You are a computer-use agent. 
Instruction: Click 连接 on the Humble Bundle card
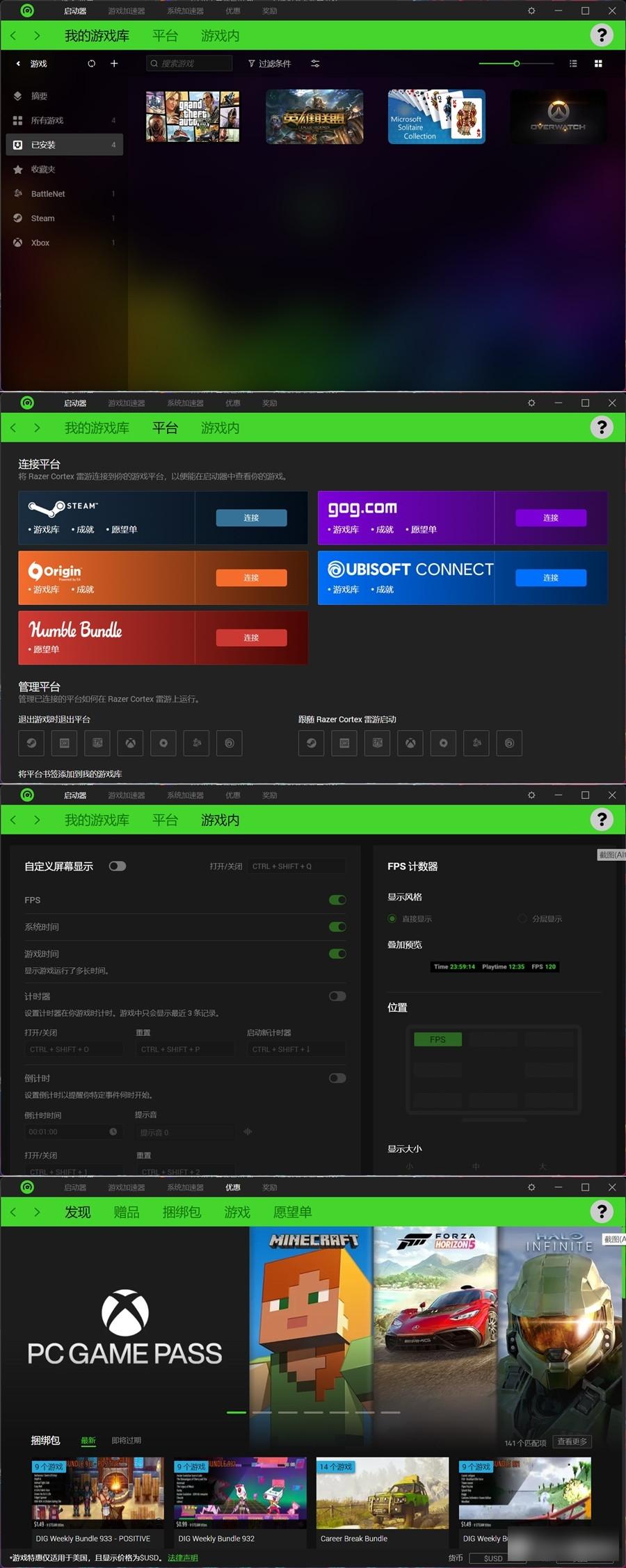[251, 638]
